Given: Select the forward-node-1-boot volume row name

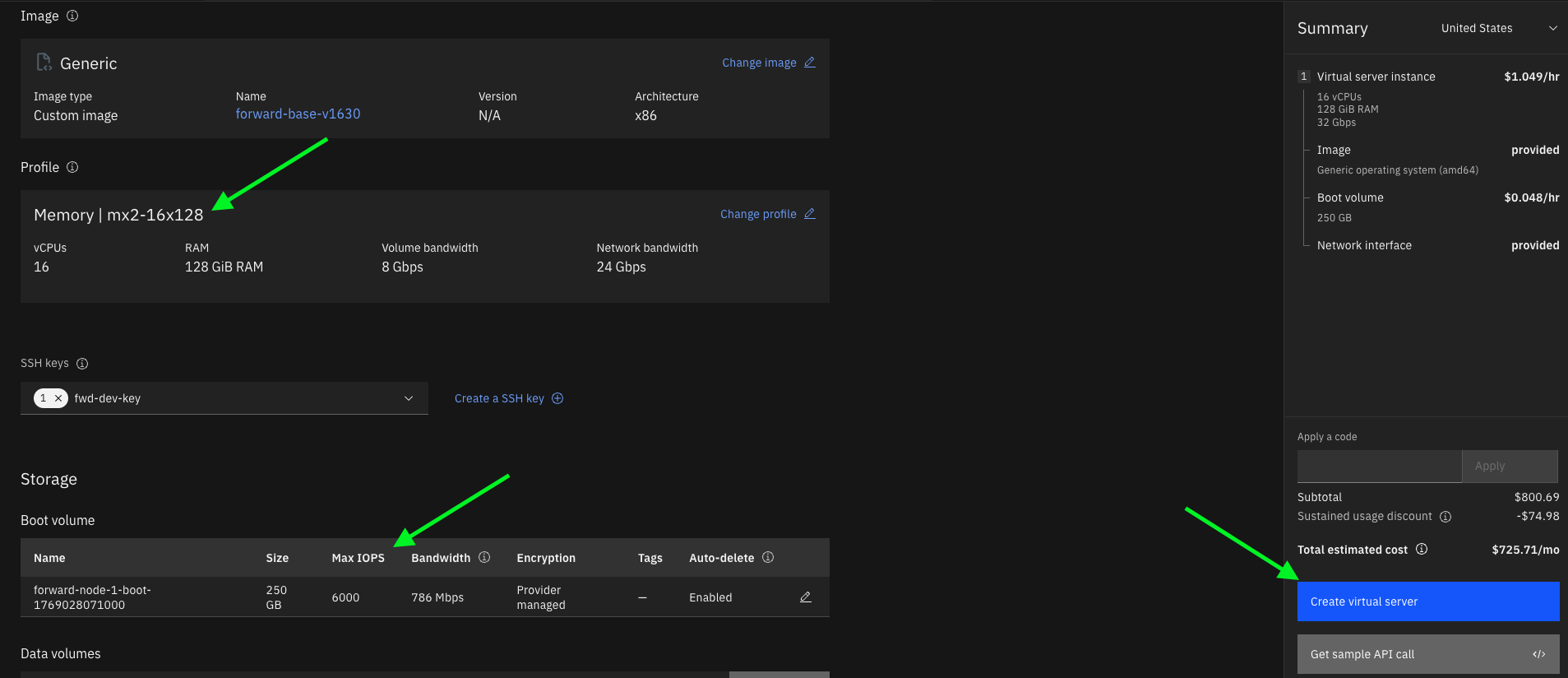Looking at the screenshot, I should pos(92,597).
